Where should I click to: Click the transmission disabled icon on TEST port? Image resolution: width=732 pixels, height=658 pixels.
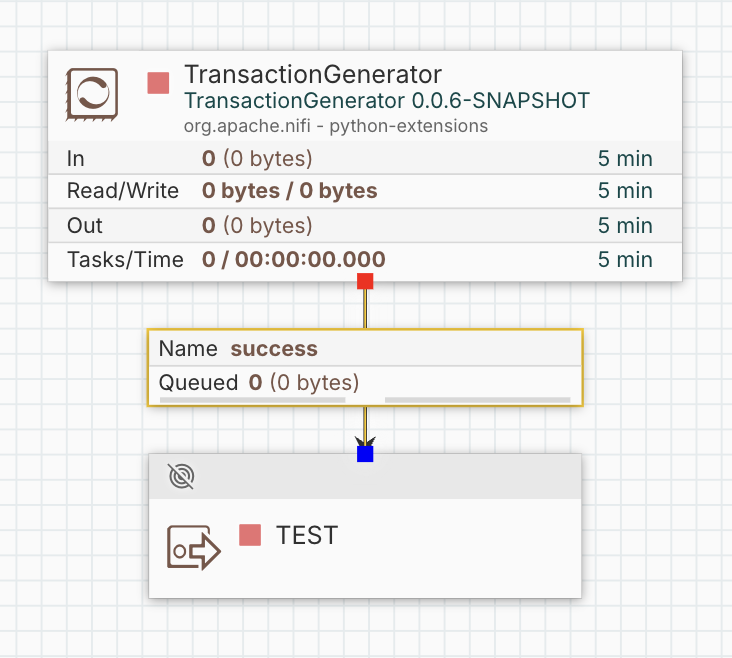pyautogui.click(x=181, y=476)
